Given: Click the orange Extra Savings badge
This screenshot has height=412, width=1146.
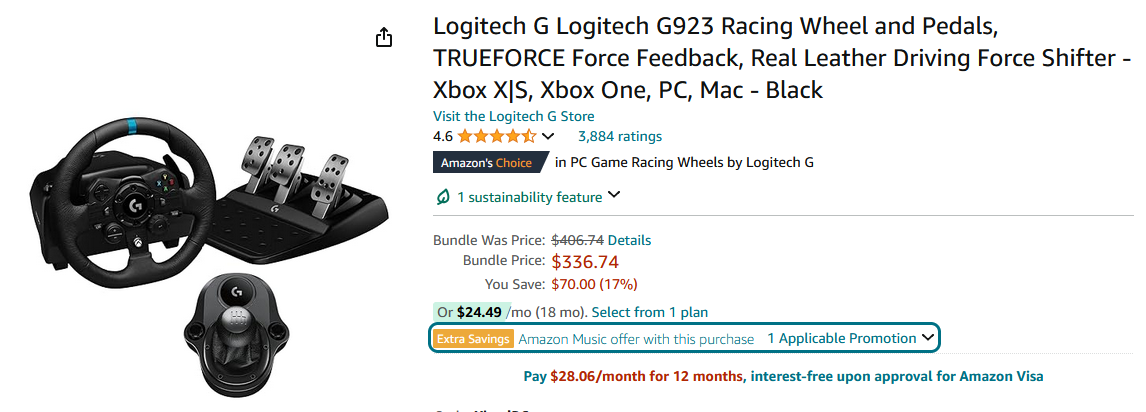Looking at the screenshot, I should pyautogui.click(x=474, y=339).
